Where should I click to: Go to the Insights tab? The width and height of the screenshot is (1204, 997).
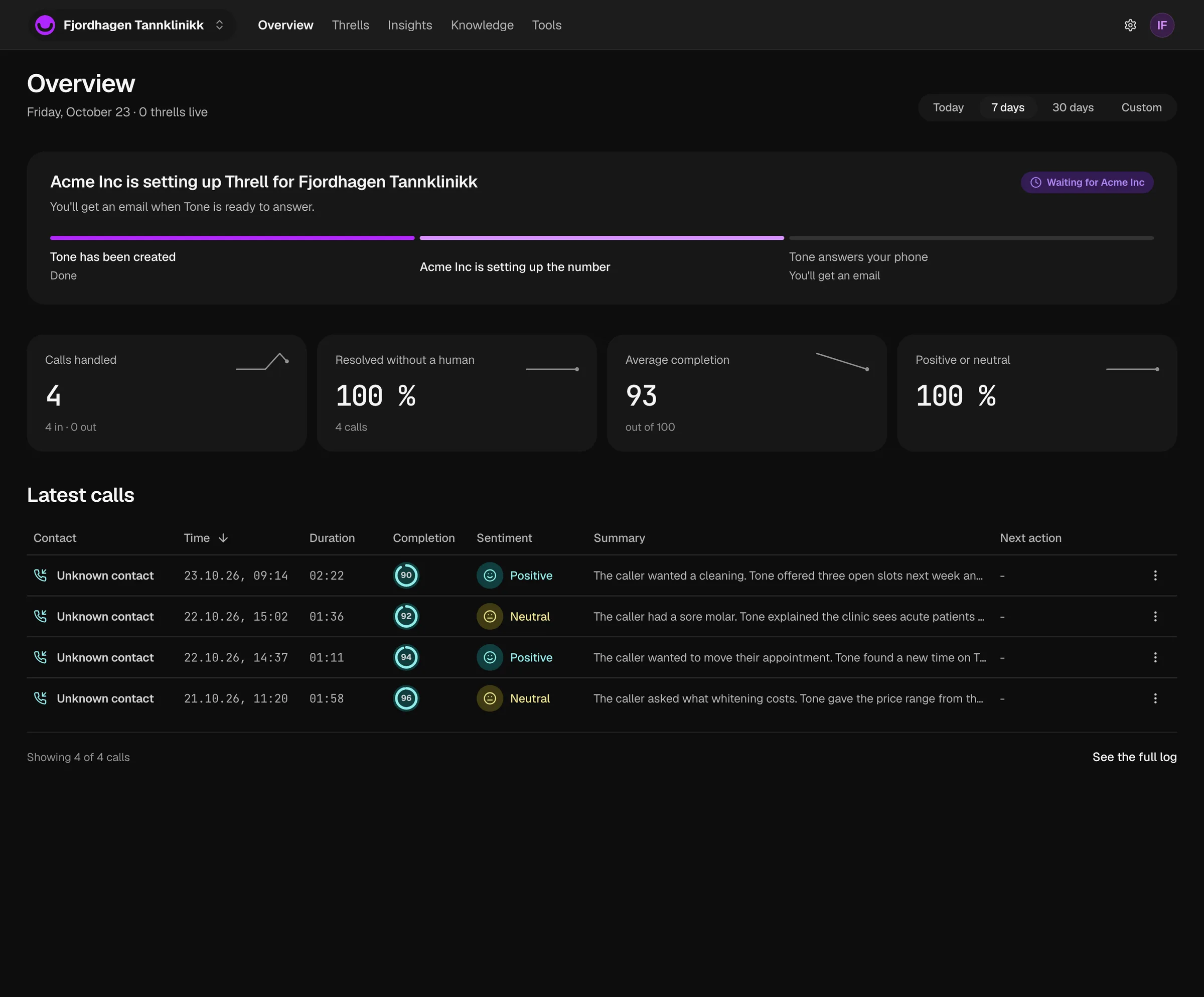pyautogui.click(x=410, y=25)
